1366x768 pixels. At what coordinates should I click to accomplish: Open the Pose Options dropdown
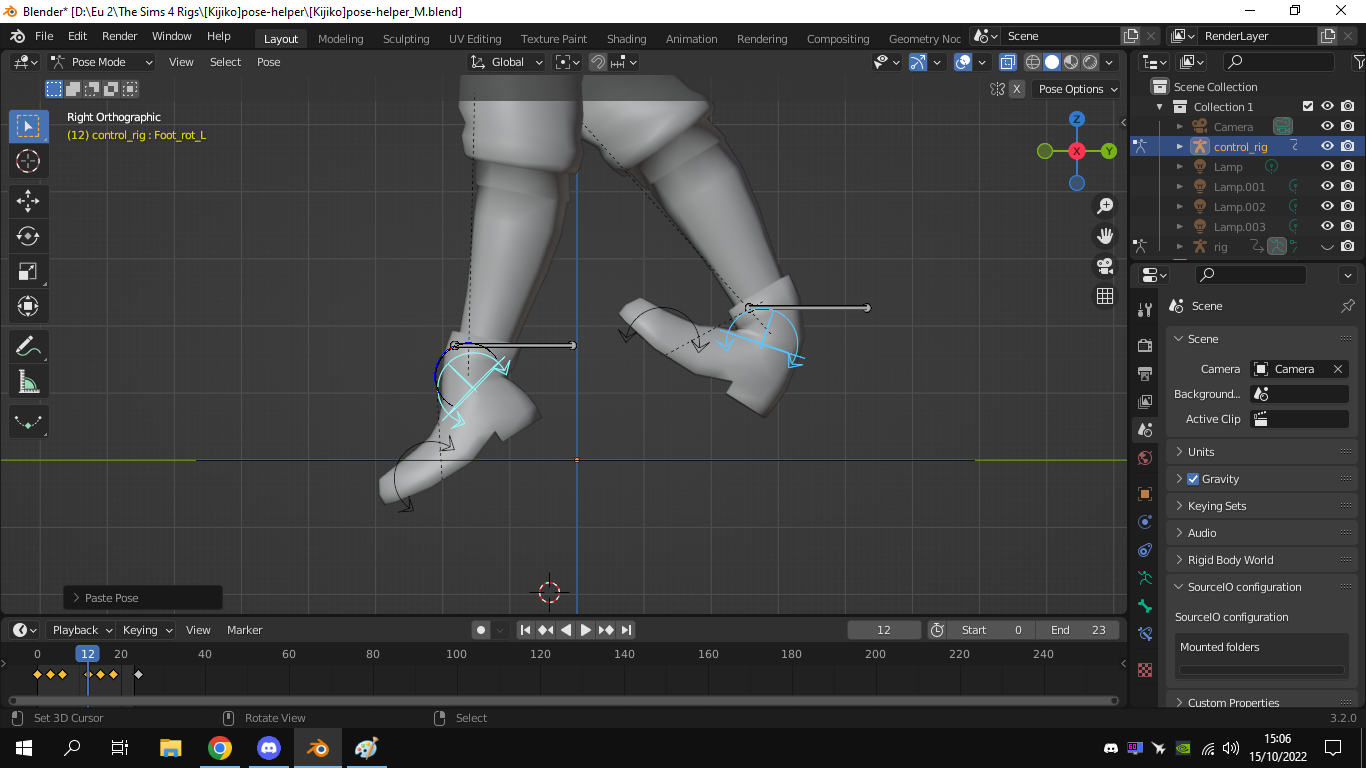[1077, 89]
